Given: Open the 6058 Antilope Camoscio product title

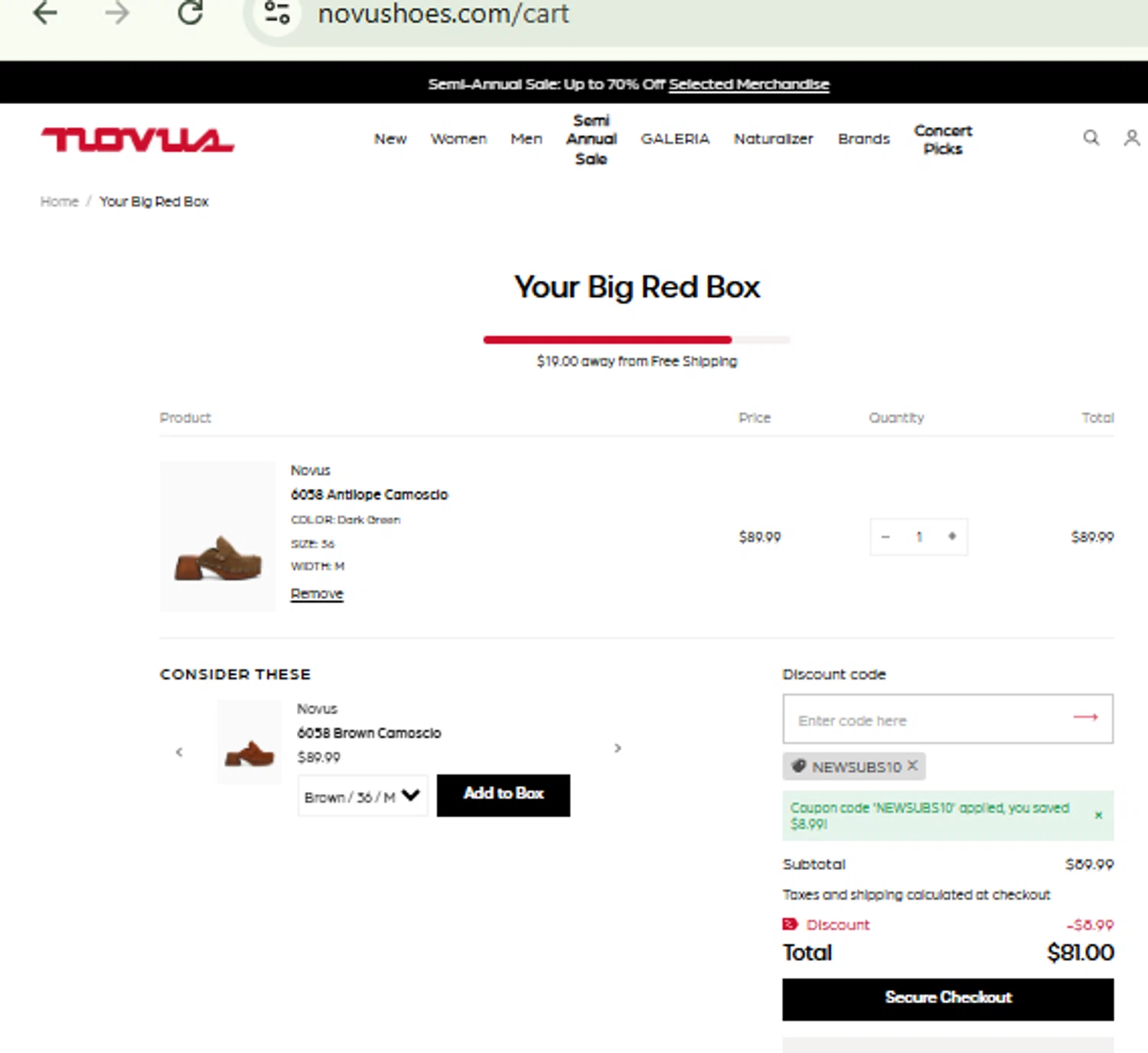Looking at the screenshot, I should click(x=369, y=494).
